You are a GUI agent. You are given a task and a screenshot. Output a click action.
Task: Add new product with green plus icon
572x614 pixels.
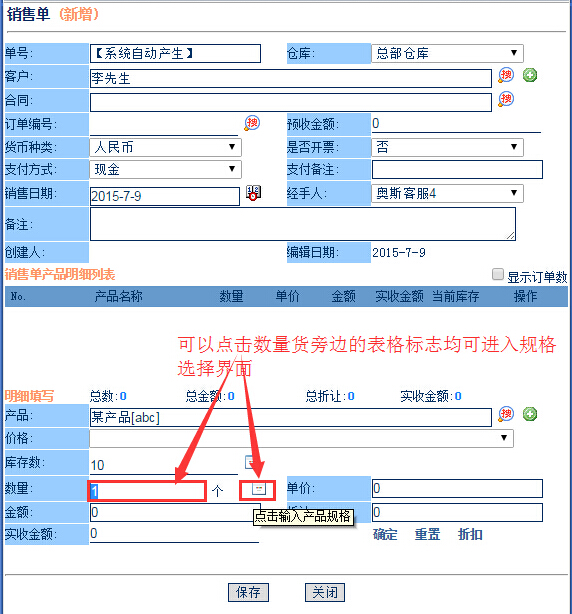530,414
